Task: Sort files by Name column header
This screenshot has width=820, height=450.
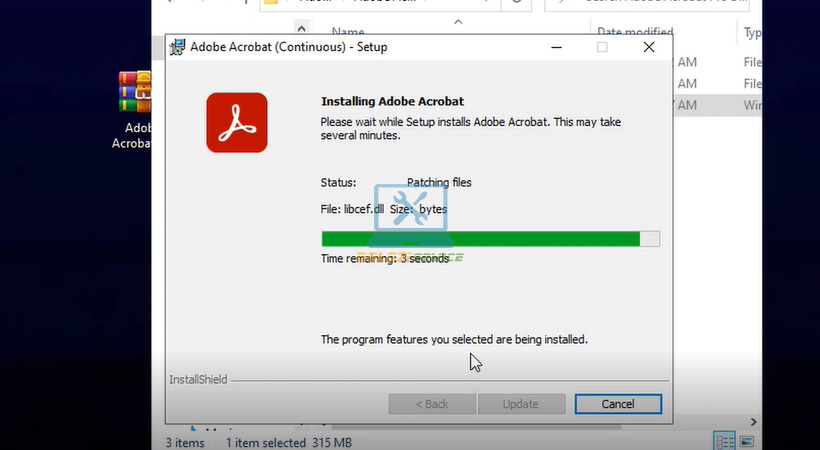Action: click(x=347, y=32)
